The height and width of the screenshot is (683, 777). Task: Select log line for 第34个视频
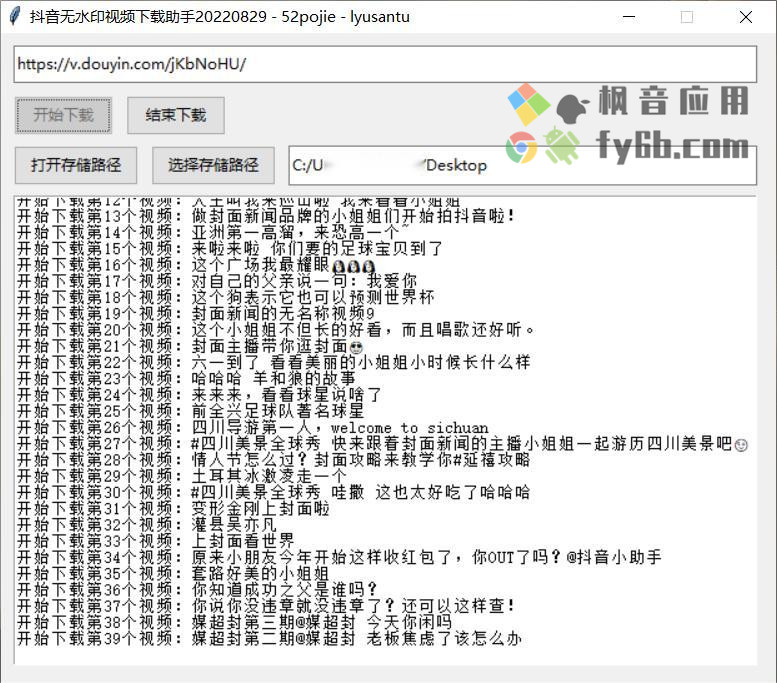339,557
